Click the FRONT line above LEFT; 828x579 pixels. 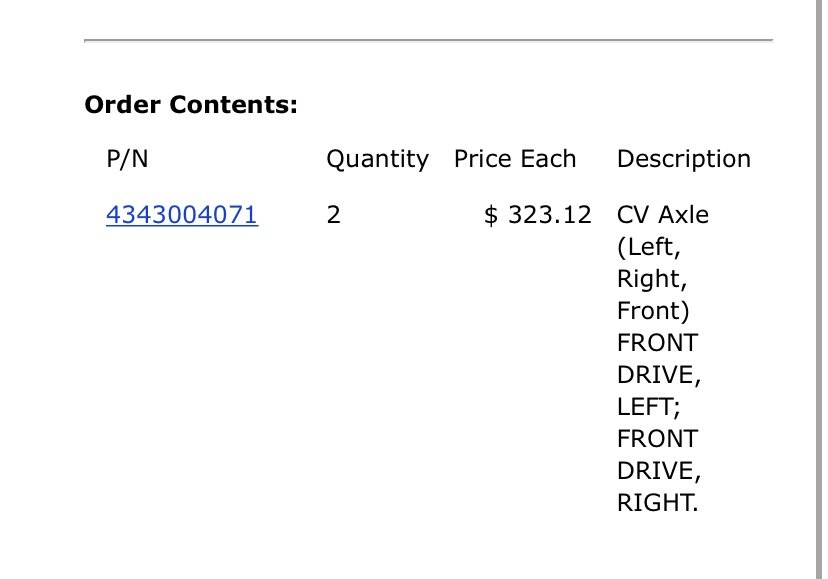(657, 343)
